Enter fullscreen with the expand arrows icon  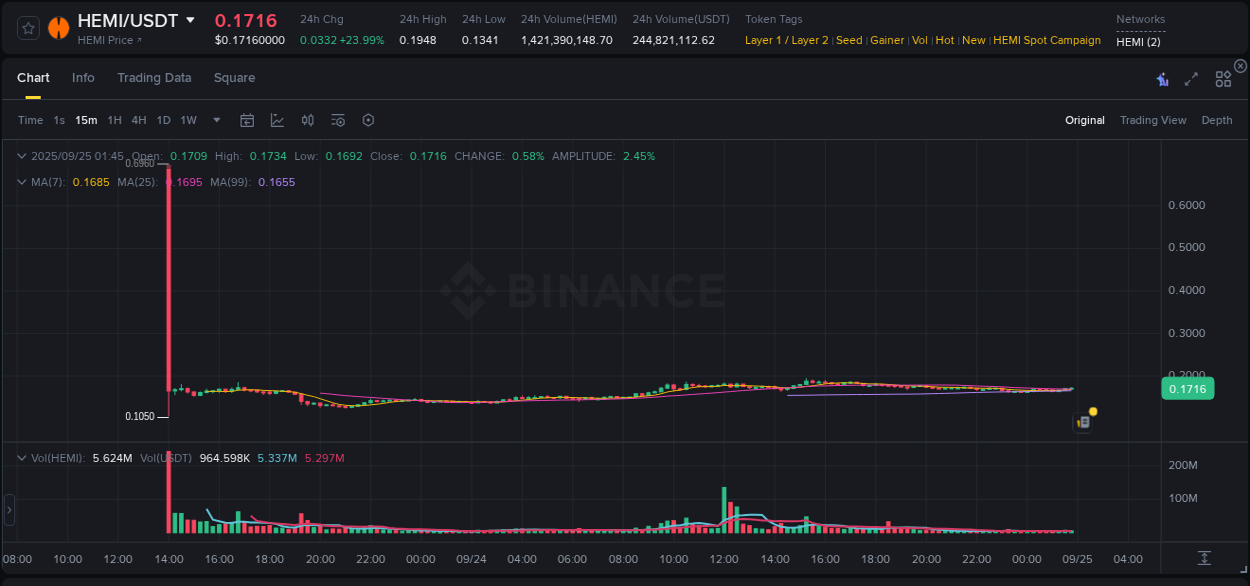coord(1190,78)
